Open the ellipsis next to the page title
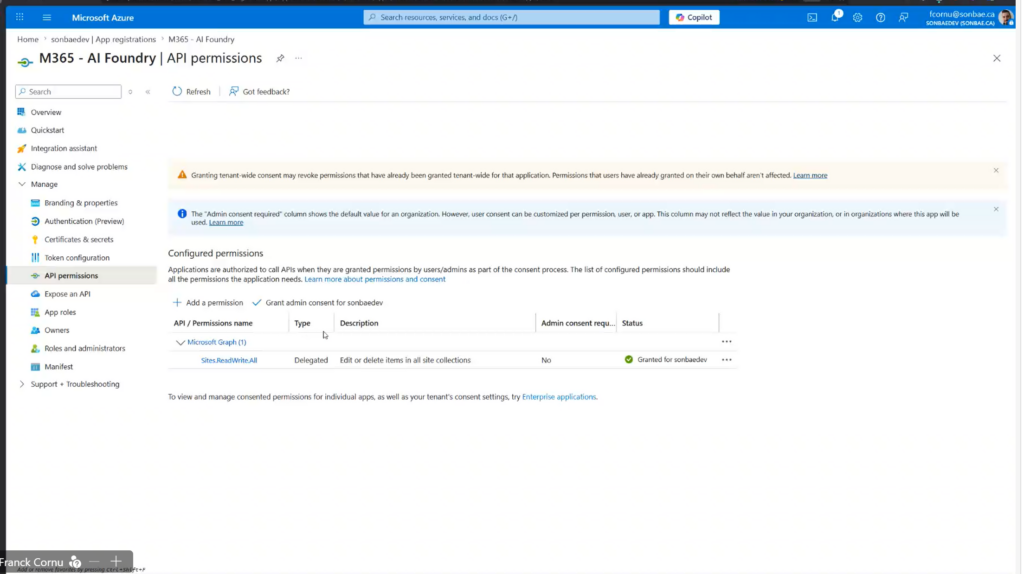This screenshot has height=574, width=1024. click(298, 58)
